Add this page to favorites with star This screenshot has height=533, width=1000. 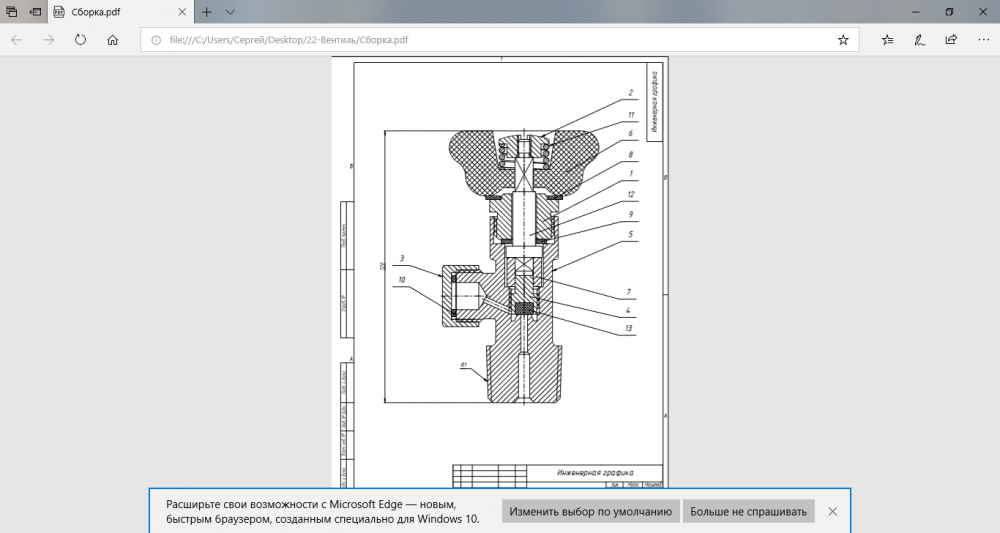click(x=843, y=40)
